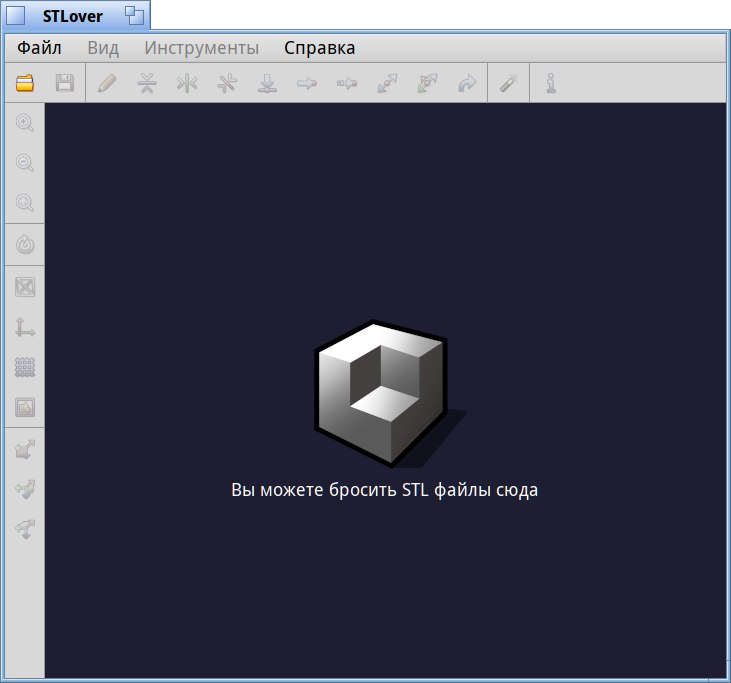731x683 pixels.
Task: Choose the plain right-arrow translate icon
Action: point(307,83)
